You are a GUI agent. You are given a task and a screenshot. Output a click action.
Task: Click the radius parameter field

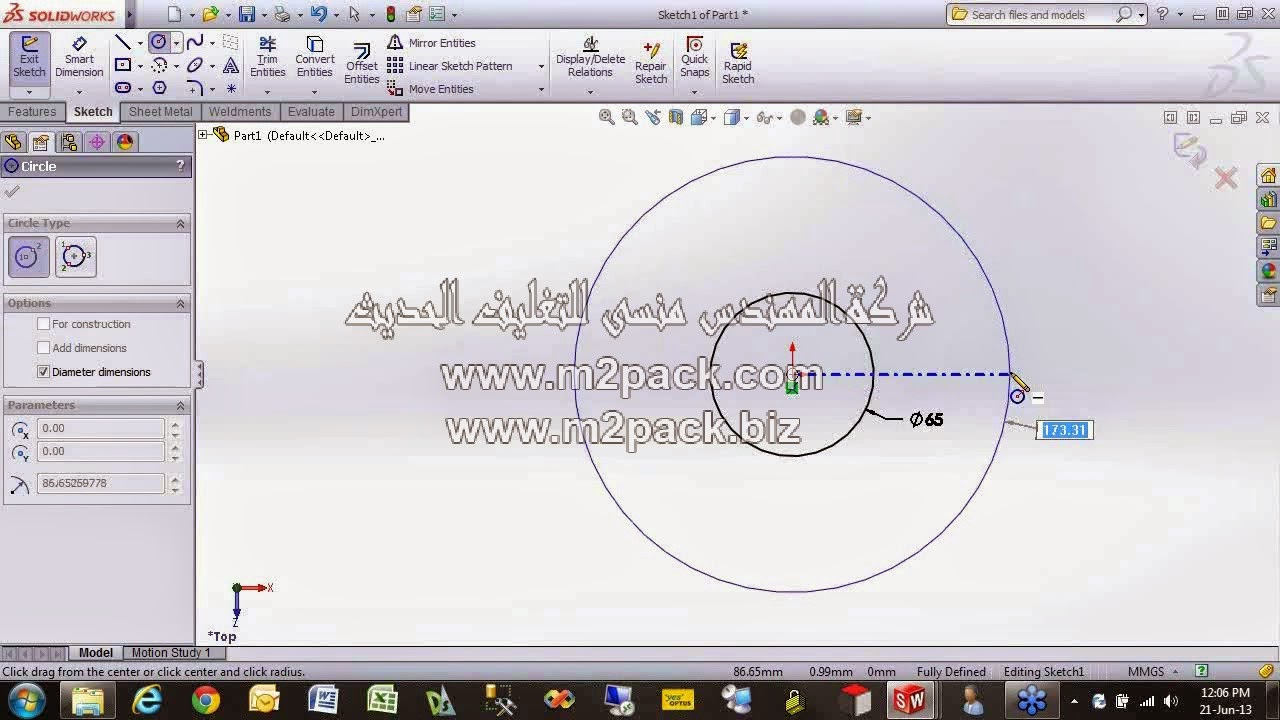pyautogui.click(x=100, y=483)
